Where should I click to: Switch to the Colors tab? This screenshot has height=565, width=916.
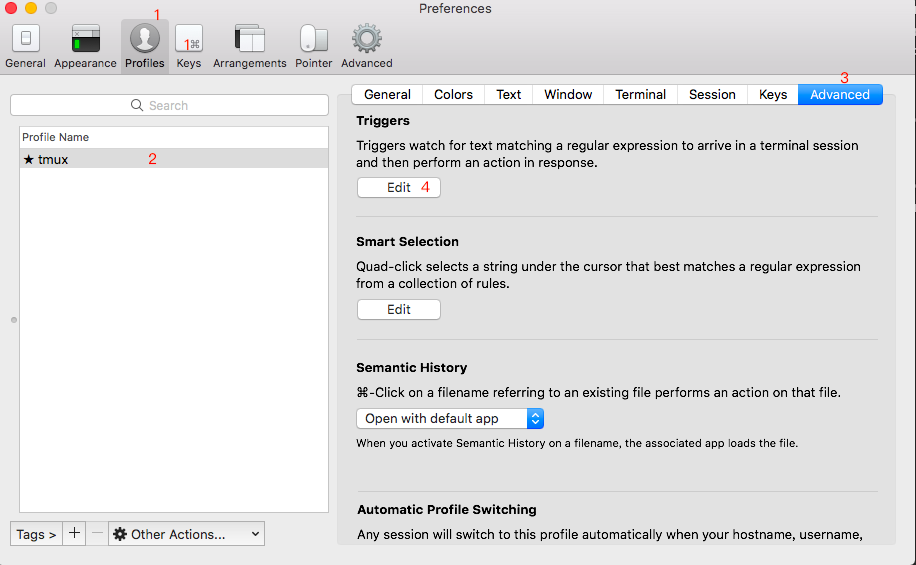click(x=453, y=95)
